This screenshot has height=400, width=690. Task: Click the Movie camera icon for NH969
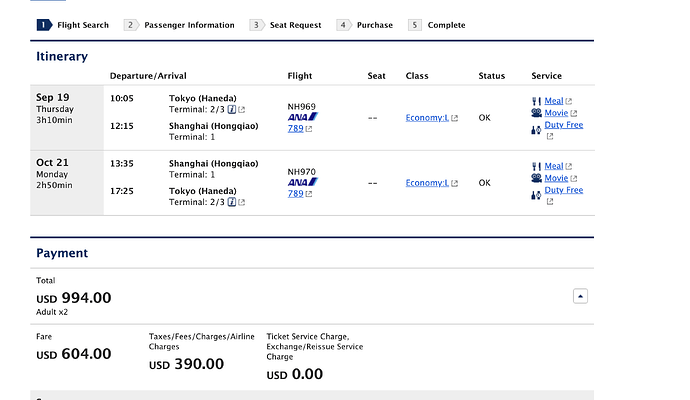536,113
